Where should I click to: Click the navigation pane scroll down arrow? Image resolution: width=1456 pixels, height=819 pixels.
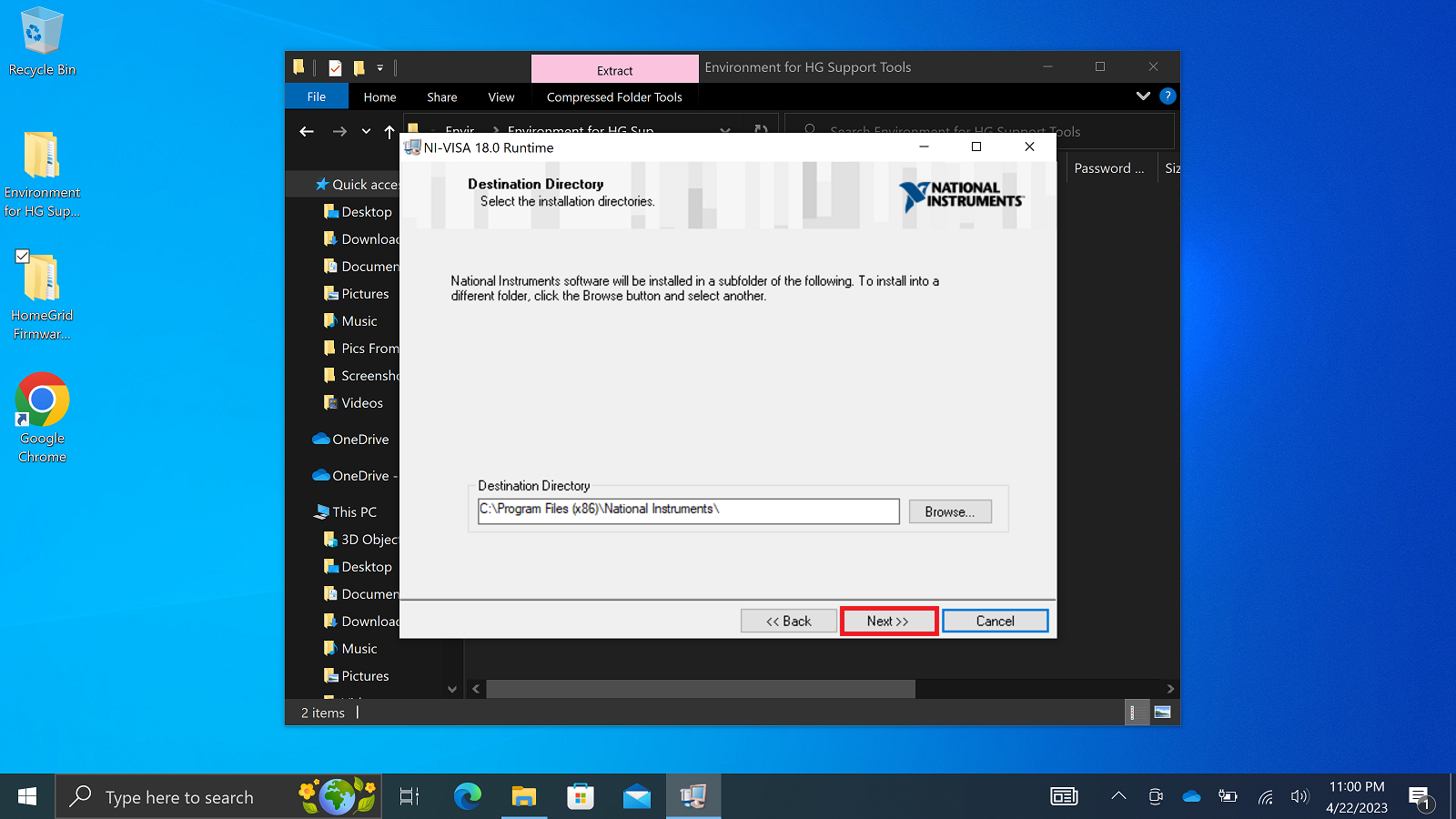click(x=452, y=689)
